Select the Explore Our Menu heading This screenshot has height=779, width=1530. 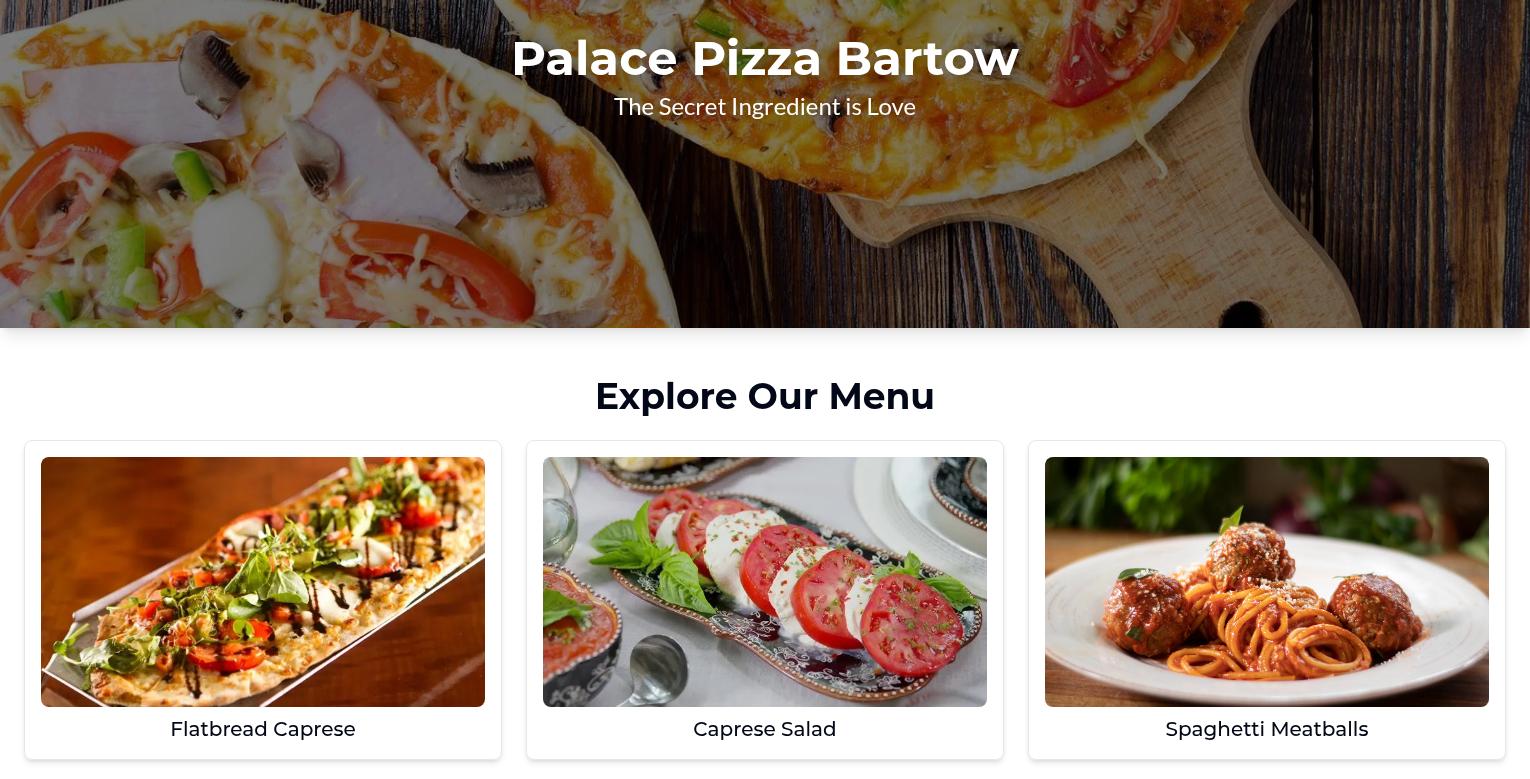click(x=765, y=396)
